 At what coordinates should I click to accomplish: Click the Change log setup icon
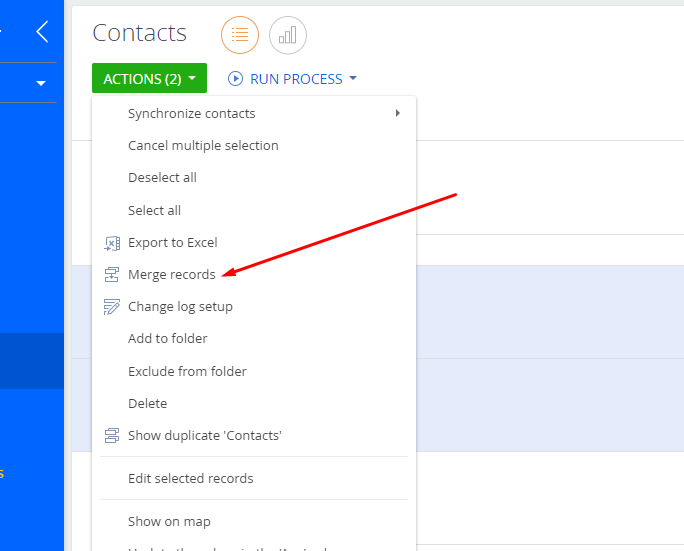(x=112, y=307)
